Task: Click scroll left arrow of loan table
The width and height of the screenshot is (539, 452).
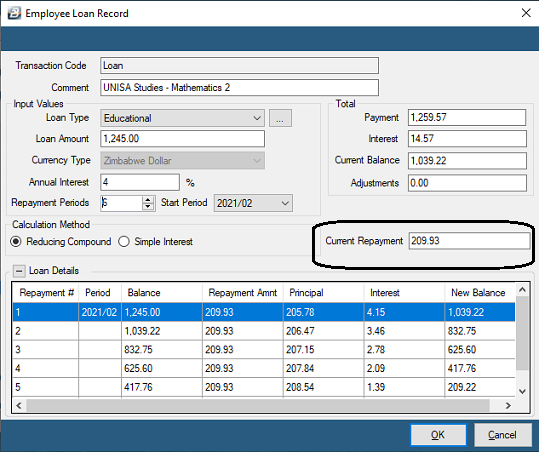Action: pyautogui.click(x=19, y=406)
